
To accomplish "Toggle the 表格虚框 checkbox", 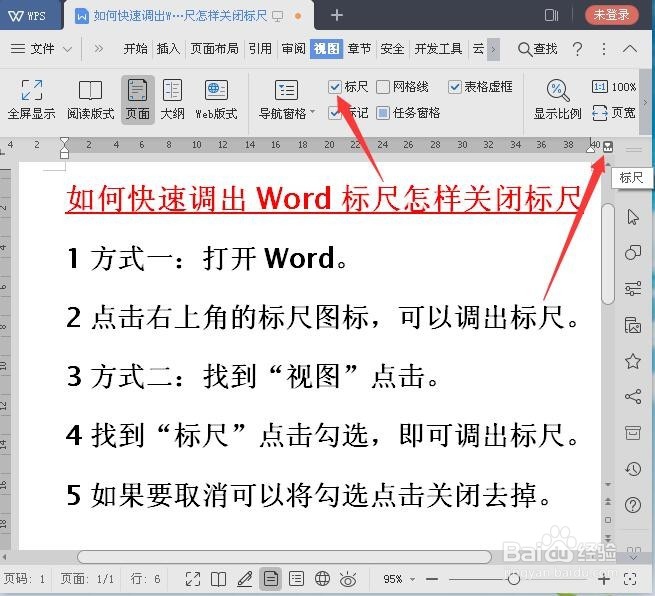I will tap(454, 87).
